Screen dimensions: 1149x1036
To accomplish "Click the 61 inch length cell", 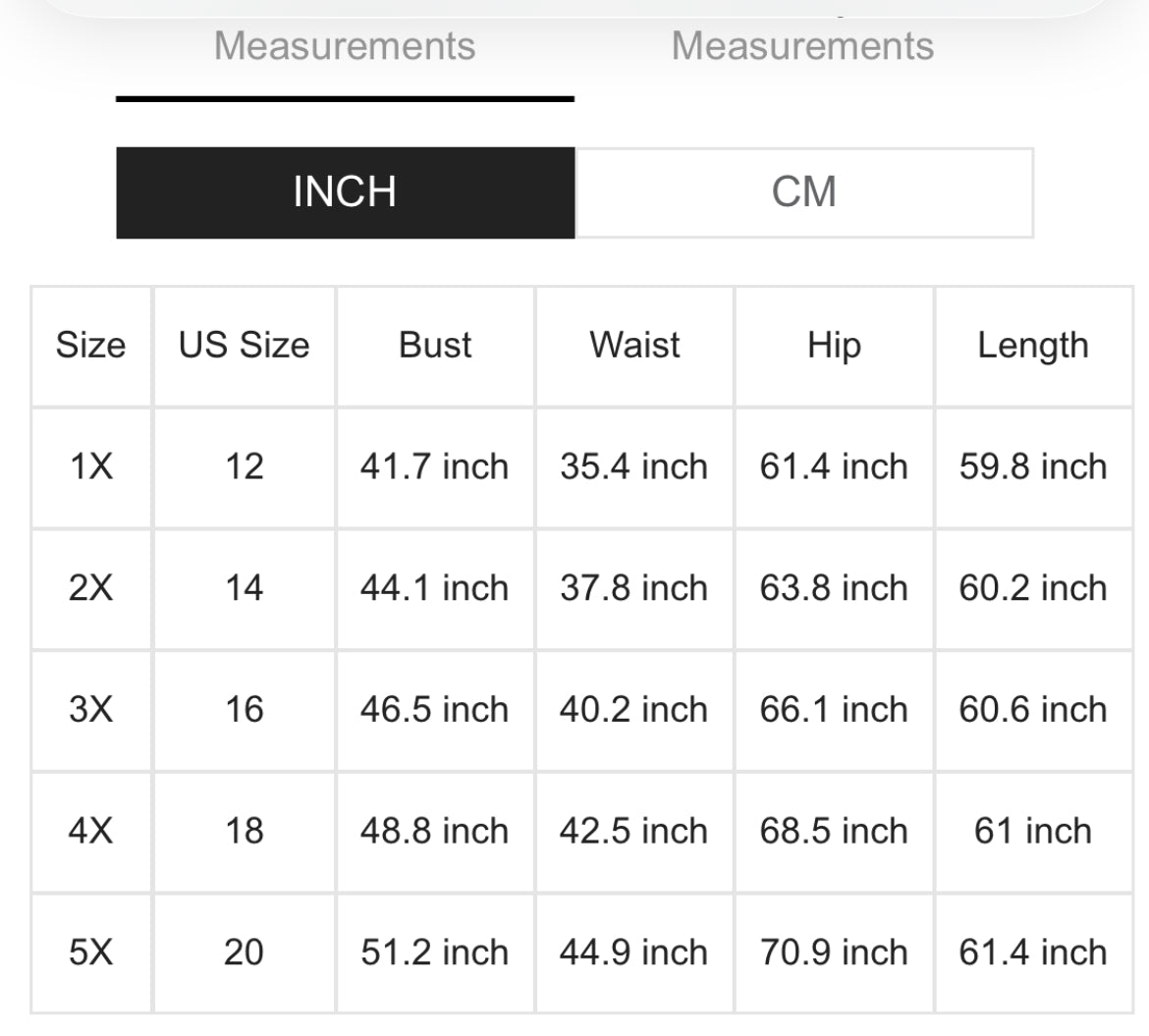I will click(1033, 831).
